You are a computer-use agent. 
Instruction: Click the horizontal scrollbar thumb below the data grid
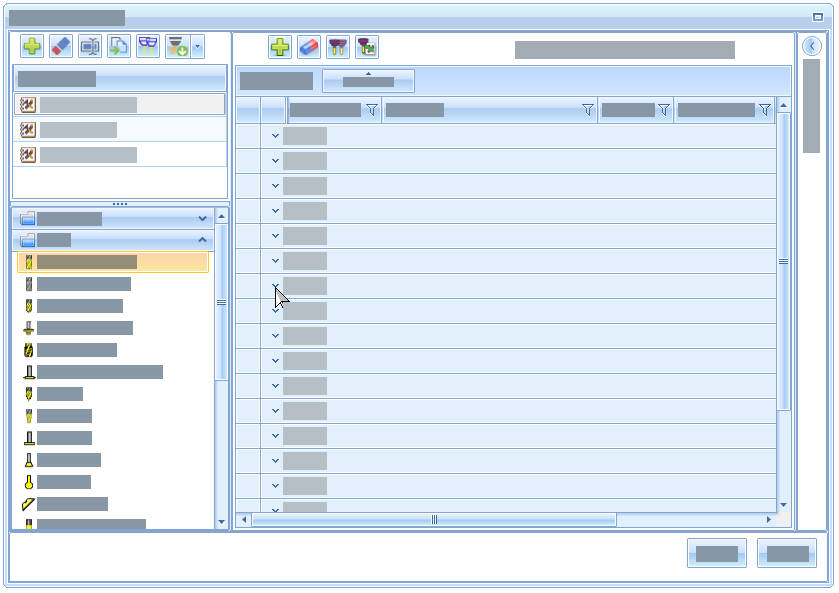pyautogui.click(x=434, y=520)
